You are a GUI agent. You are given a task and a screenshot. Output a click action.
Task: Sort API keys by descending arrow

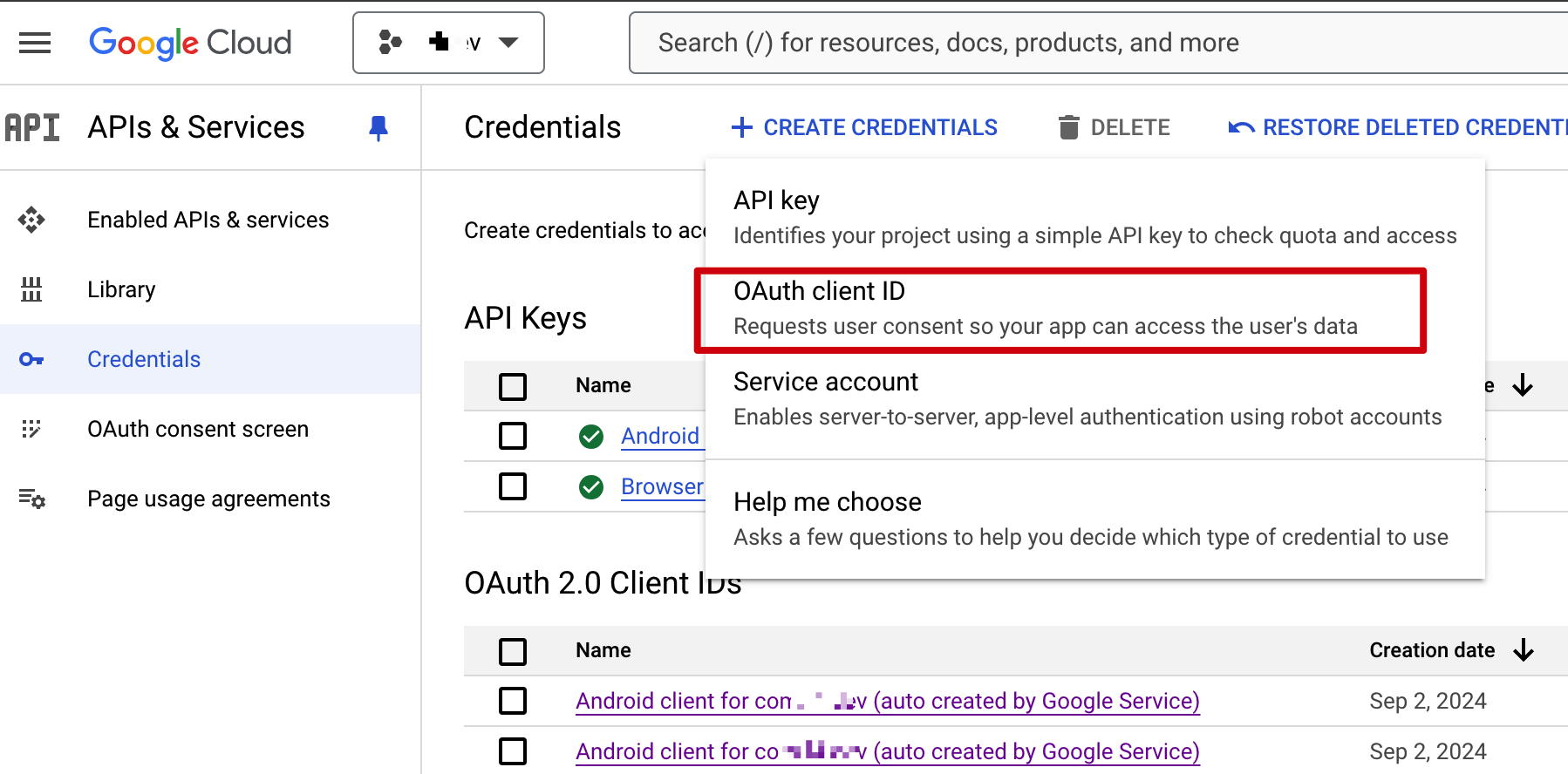(1523, 385)
